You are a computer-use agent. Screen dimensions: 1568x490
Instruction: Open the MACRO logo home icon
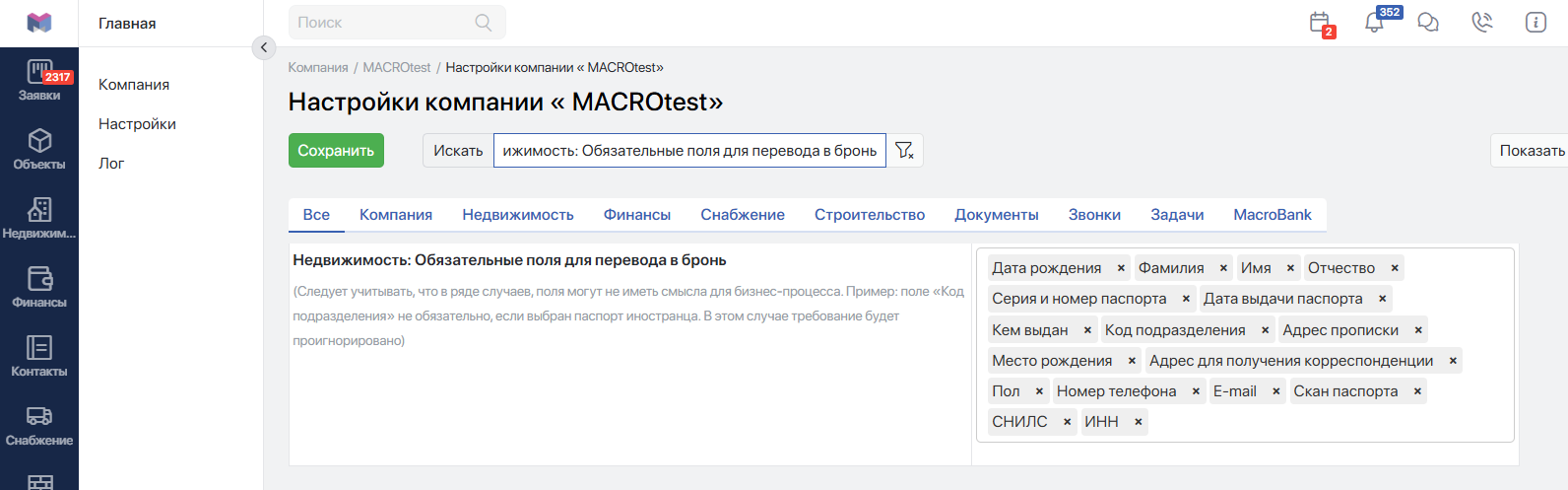click(38, 23)
